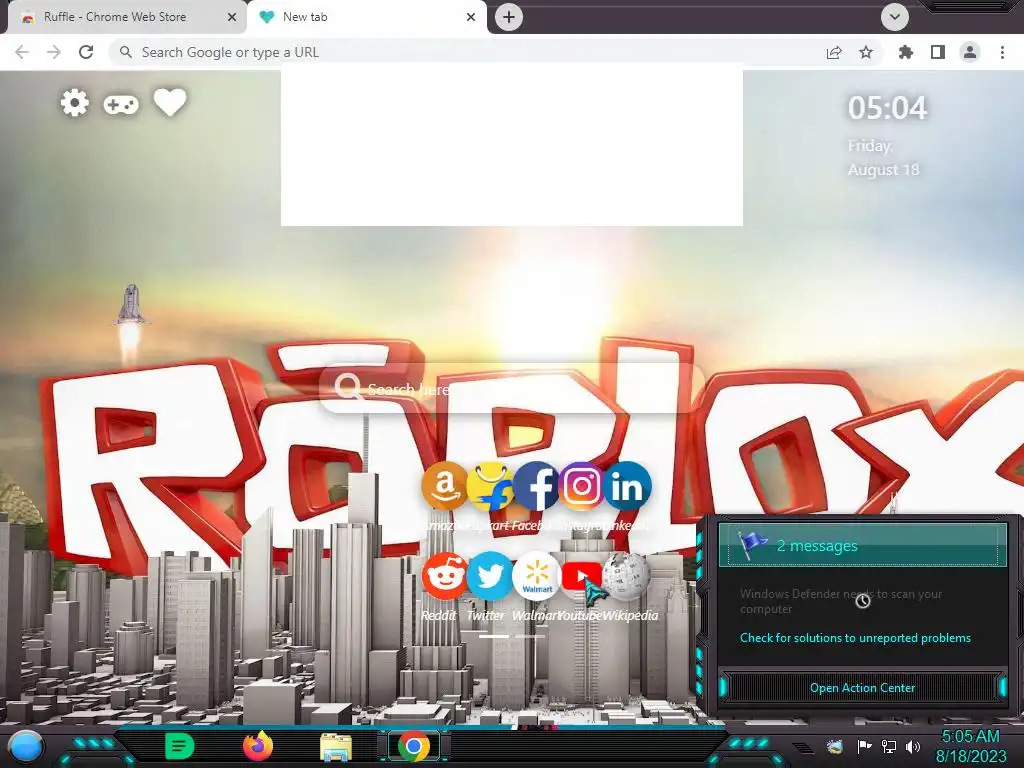Open the games controller icon
This screenshot has width=1024, height=768.
(x=121, y=104)
